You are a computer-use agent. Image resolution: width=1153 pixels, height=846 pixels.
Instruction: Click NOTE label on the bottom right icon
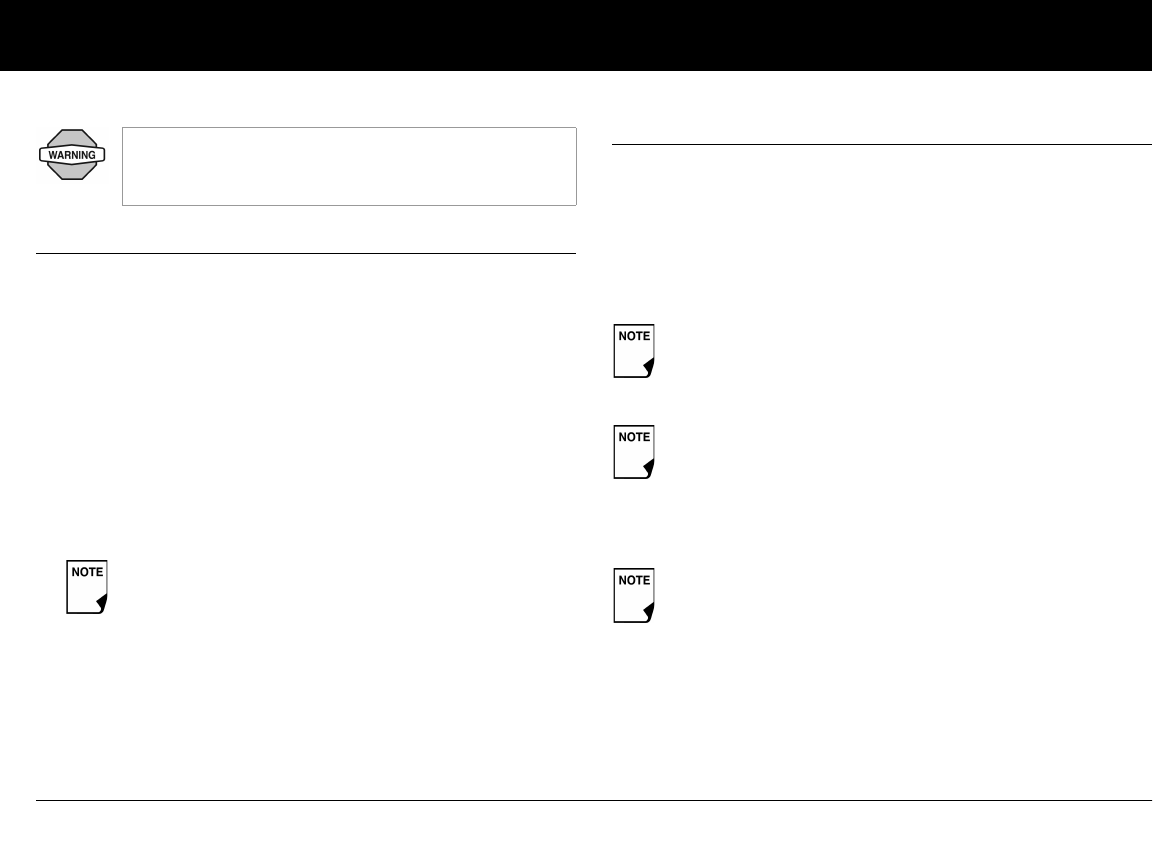pyautogui.click(x=634, y=581)
